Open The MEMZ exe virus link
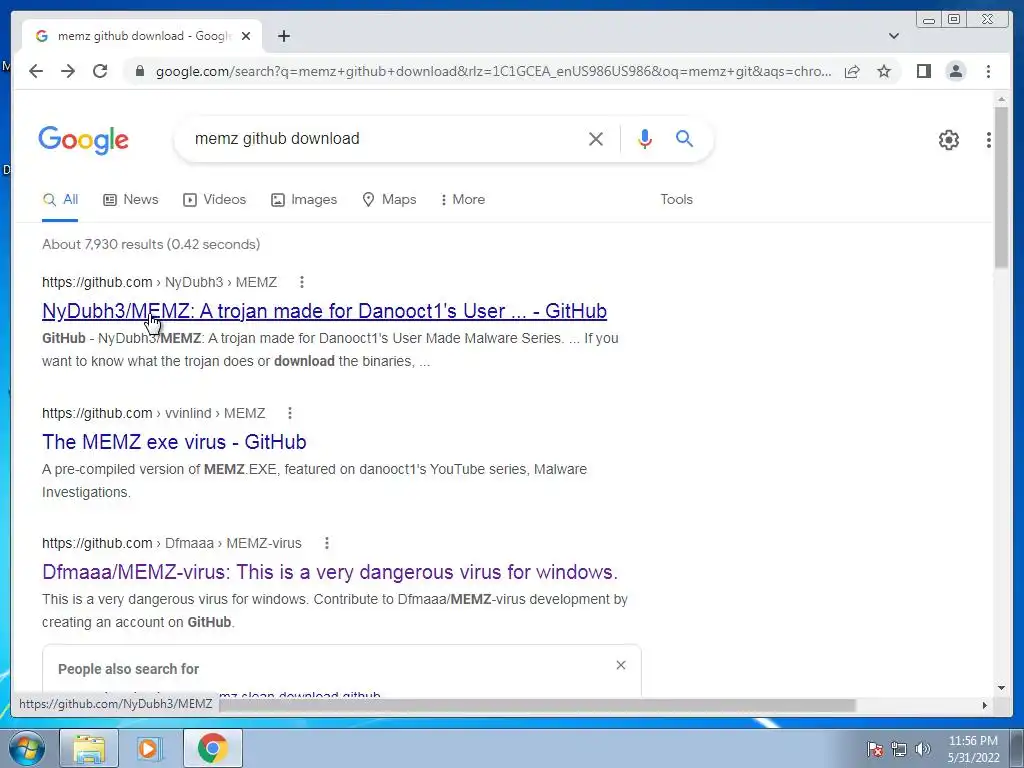1024x768 pixels. coord(174,442)
